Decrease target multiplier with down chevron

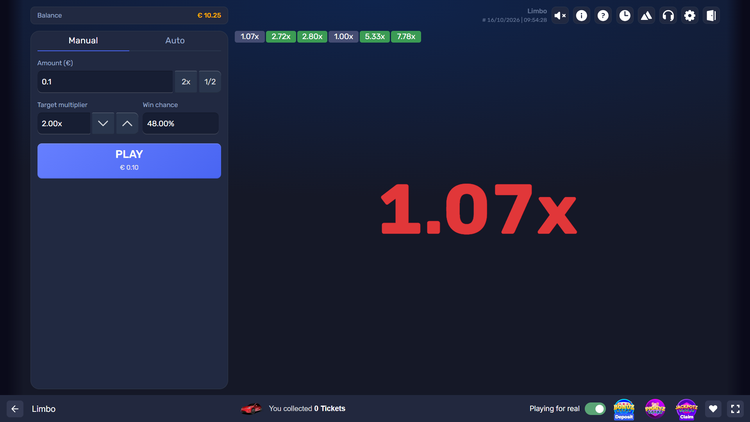click(x=103, y=123)
